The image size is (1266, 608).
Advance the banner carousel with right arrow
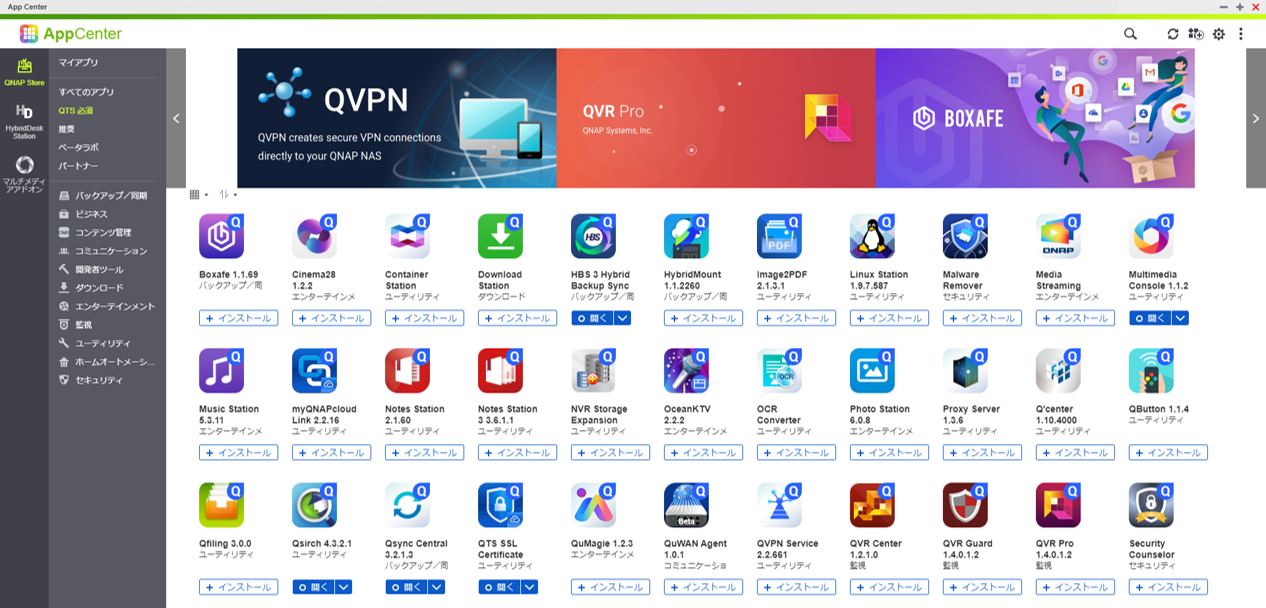point(1256,118)
